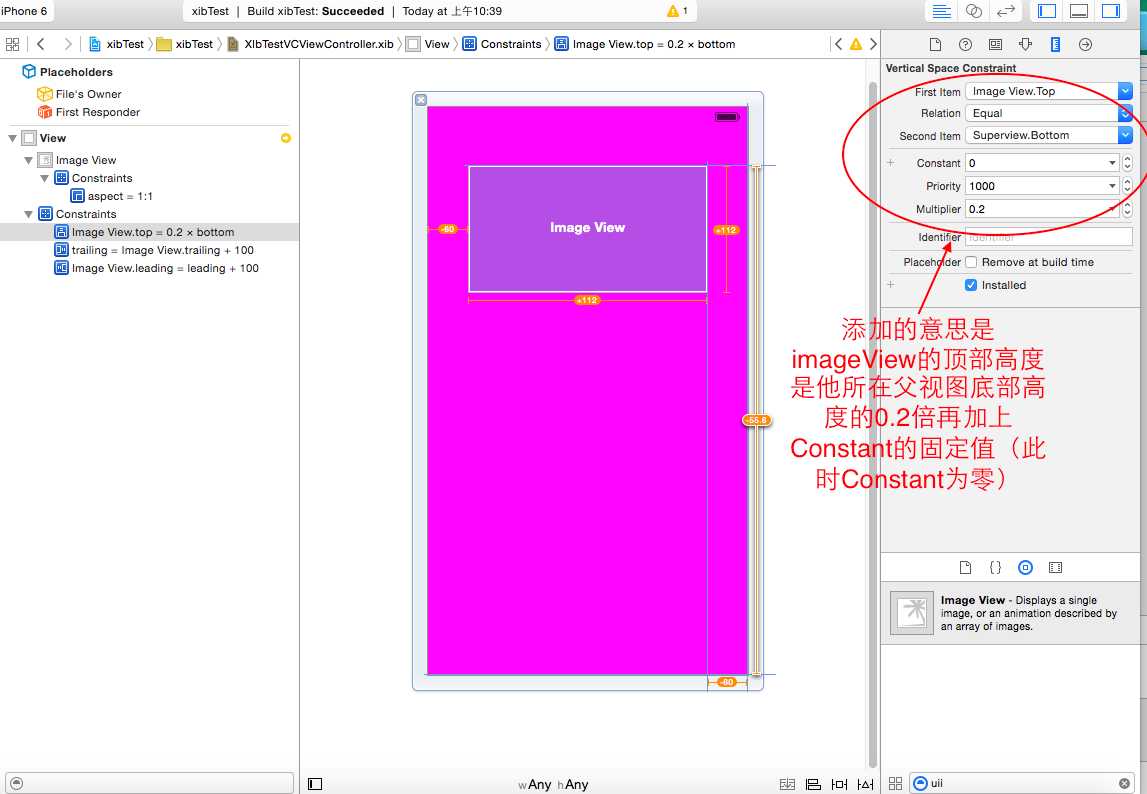This screenshot has width=1147, height=794.
Task: Click the View layout issue yellow indicator
Action: 286,138
